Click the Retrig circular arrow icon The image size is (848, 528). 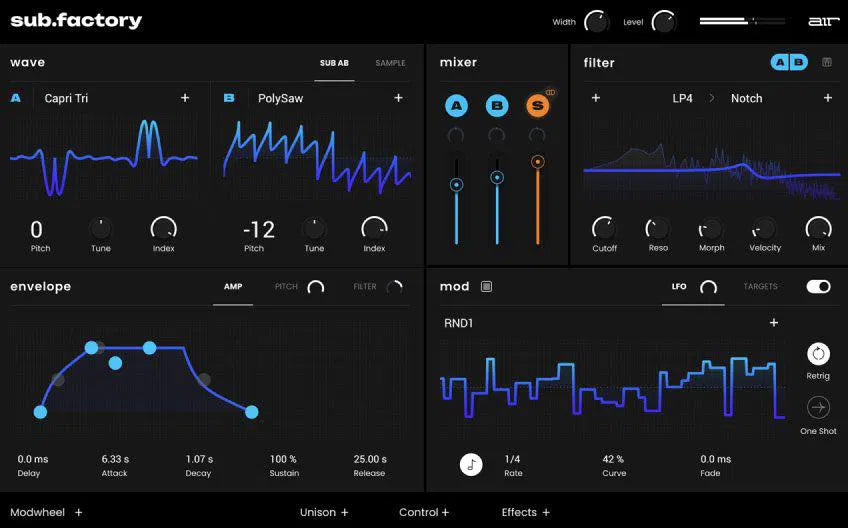(x=818, y=354)
